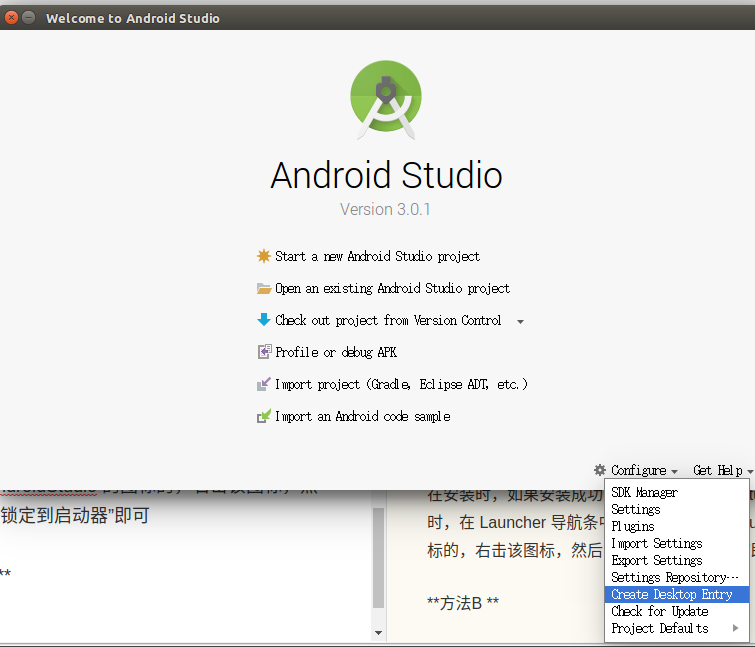Click the open folder icon

click(x=263, y=288)
